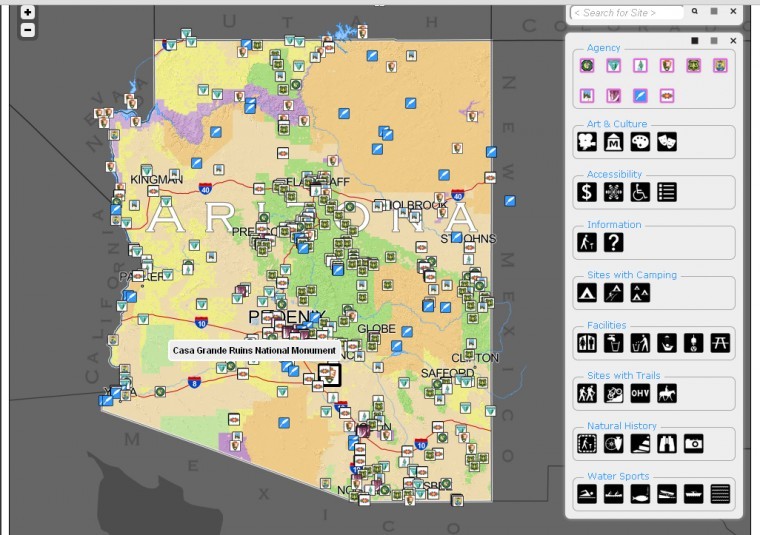Image resolution: width=760 pixels, height=535 pixels.
Task: Close the filter categories panel
Action: point(733,41)
